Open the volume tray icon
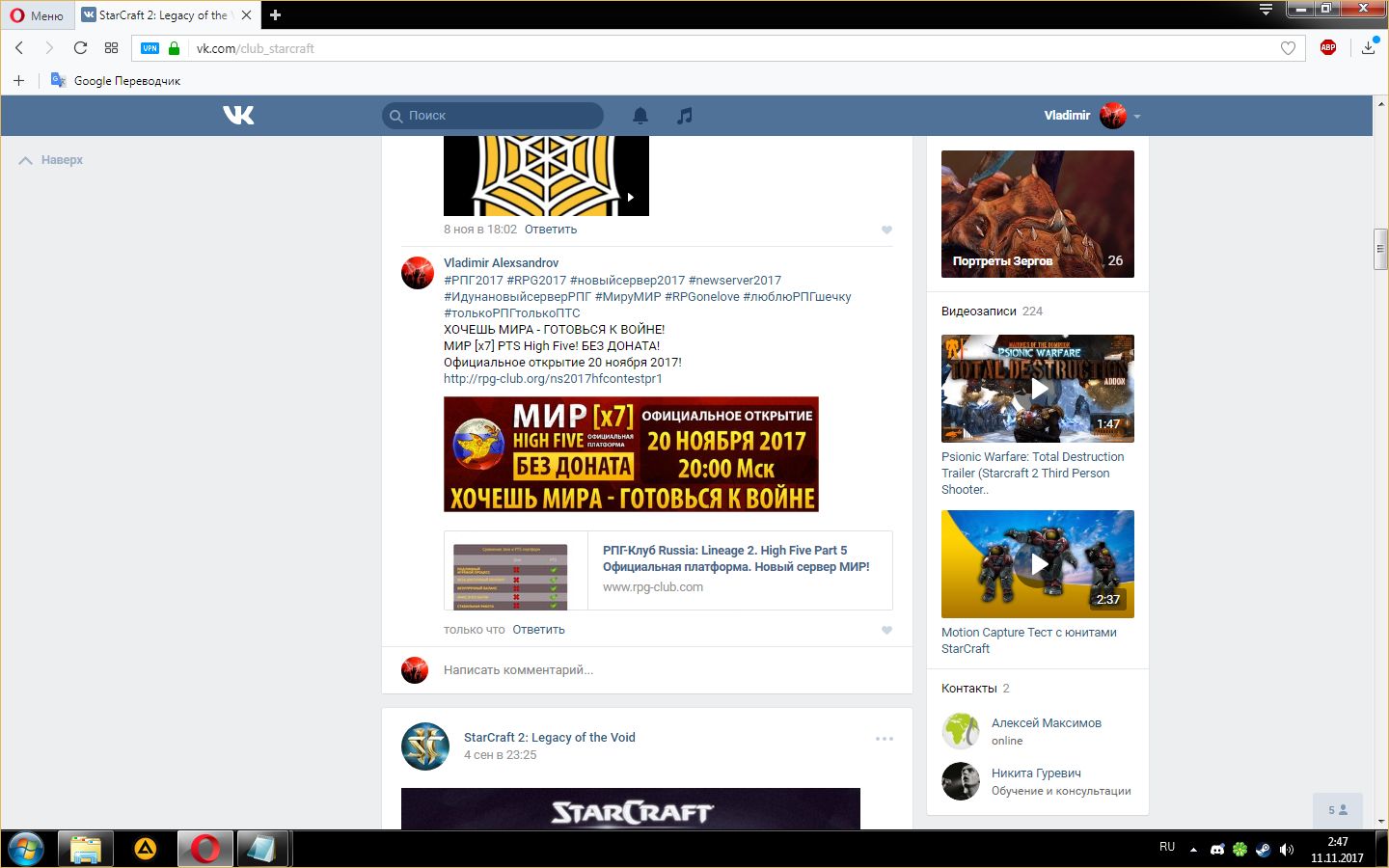The width and height of the screenshot is (1389, 868). 1286,850
